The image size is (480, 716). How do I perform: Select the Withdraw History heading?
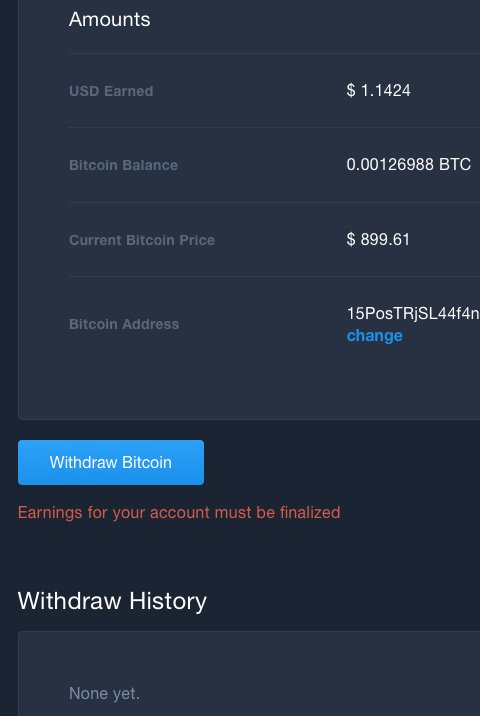(x=112, y=600)
